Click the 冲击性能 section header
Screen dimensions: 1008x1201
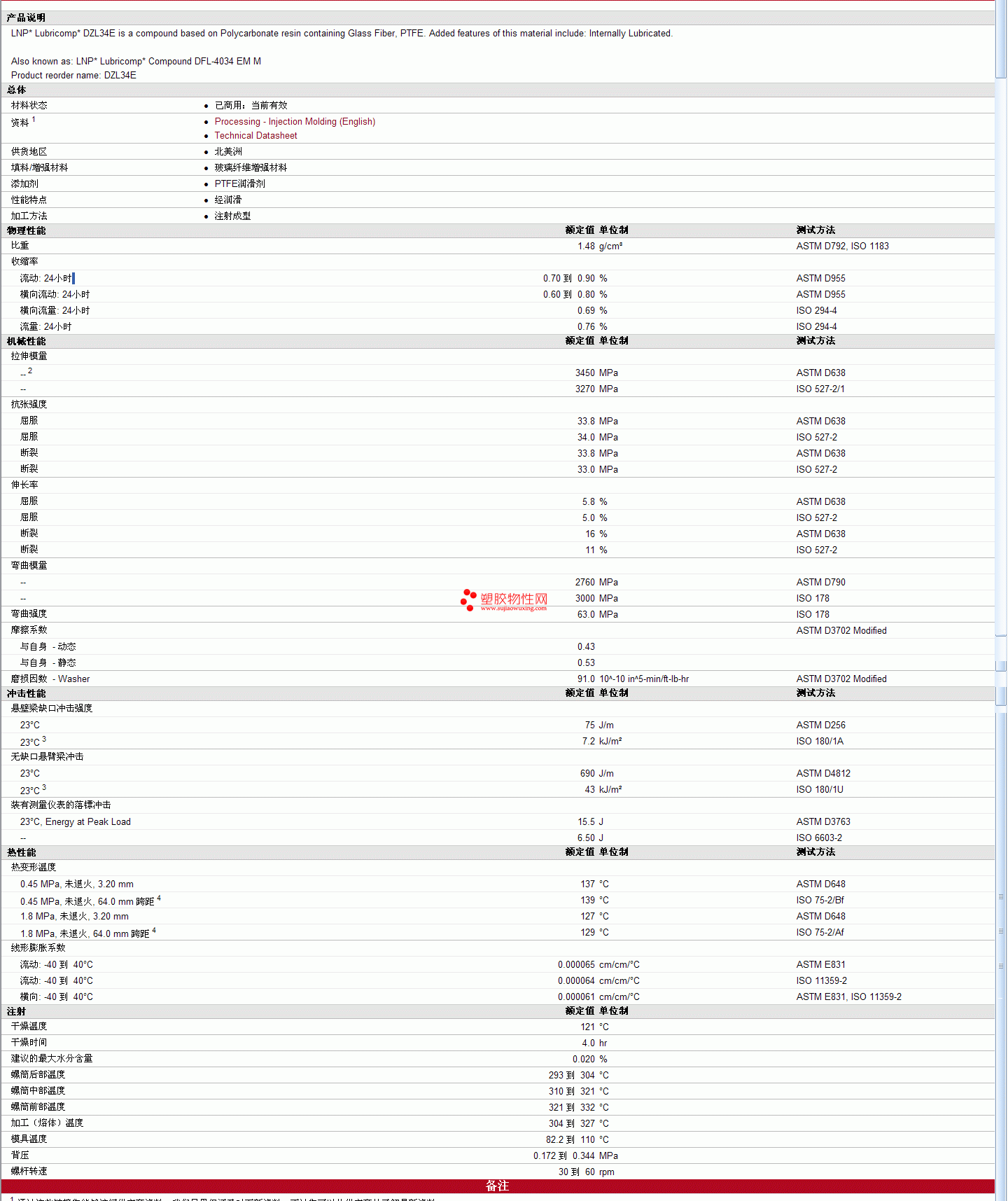pyautogui.click(x=26, y=694)
